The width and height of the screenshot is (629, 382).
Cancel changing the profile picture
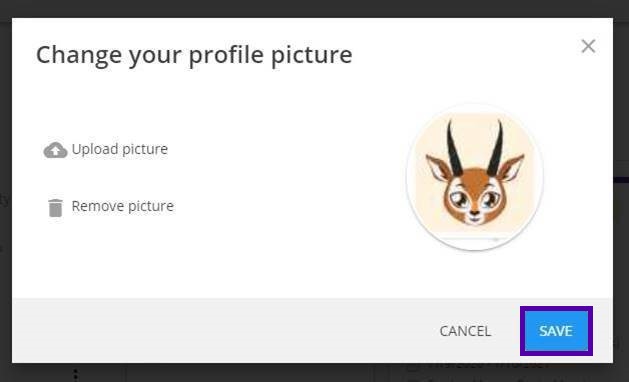[465, 331]
